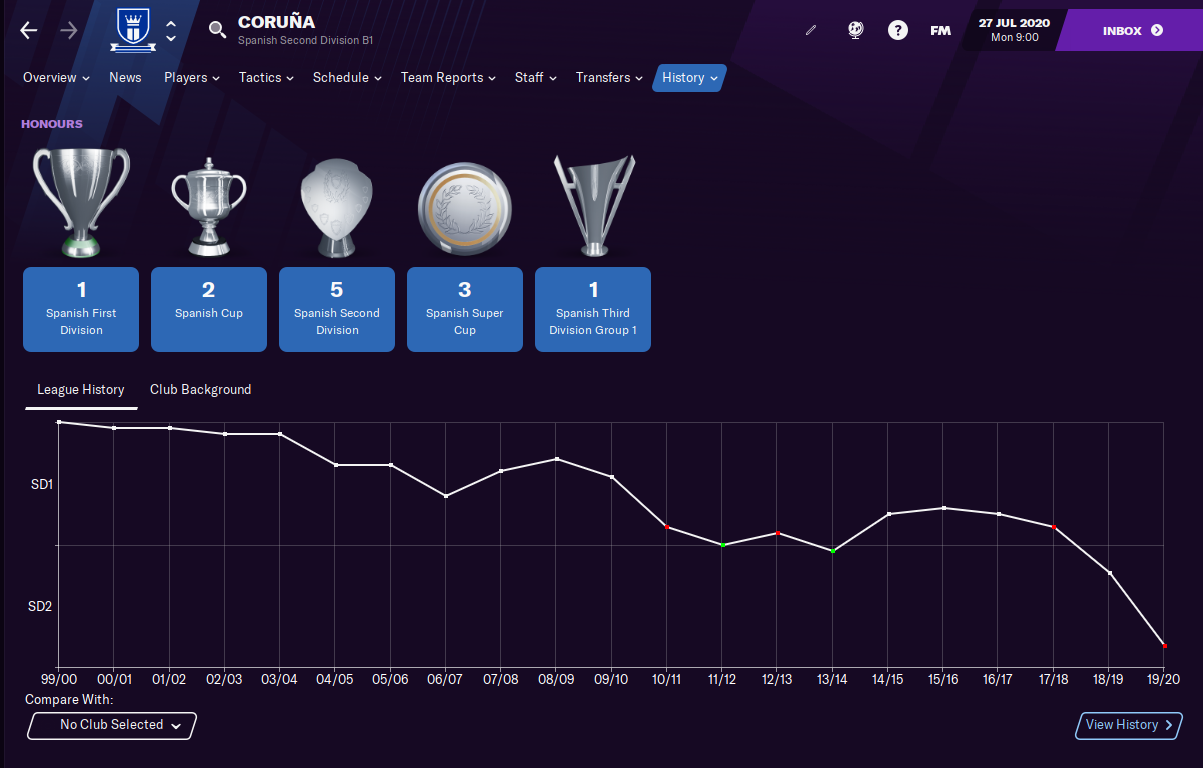Expand the Transfers menu
The height and width of the screenshot is (768, 1203).
coord(609,77)
